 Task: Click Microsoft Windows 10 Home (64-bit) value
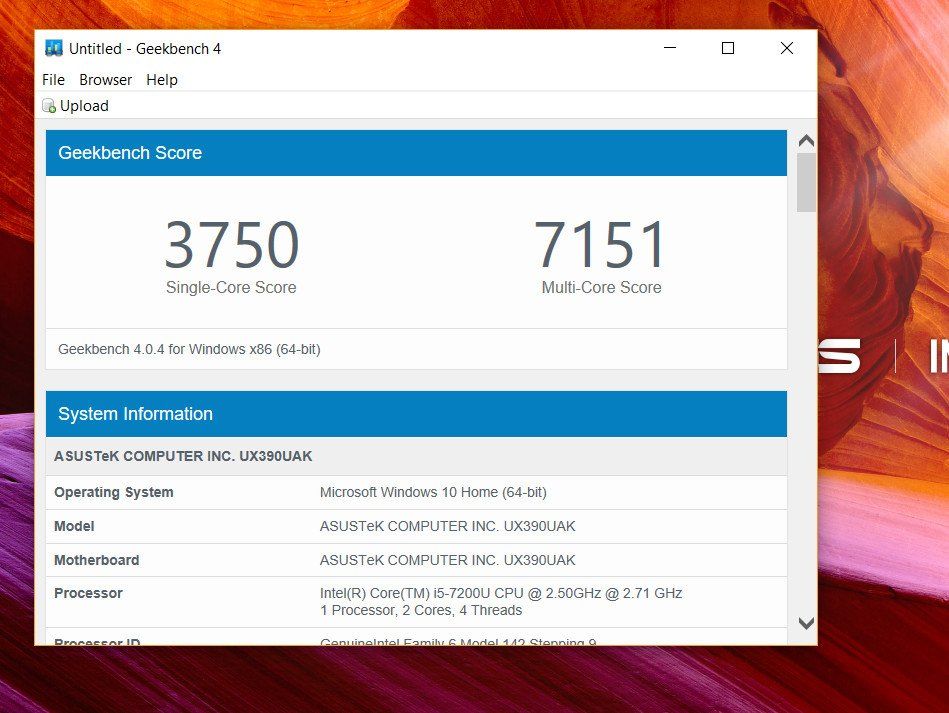click(433, 492)
